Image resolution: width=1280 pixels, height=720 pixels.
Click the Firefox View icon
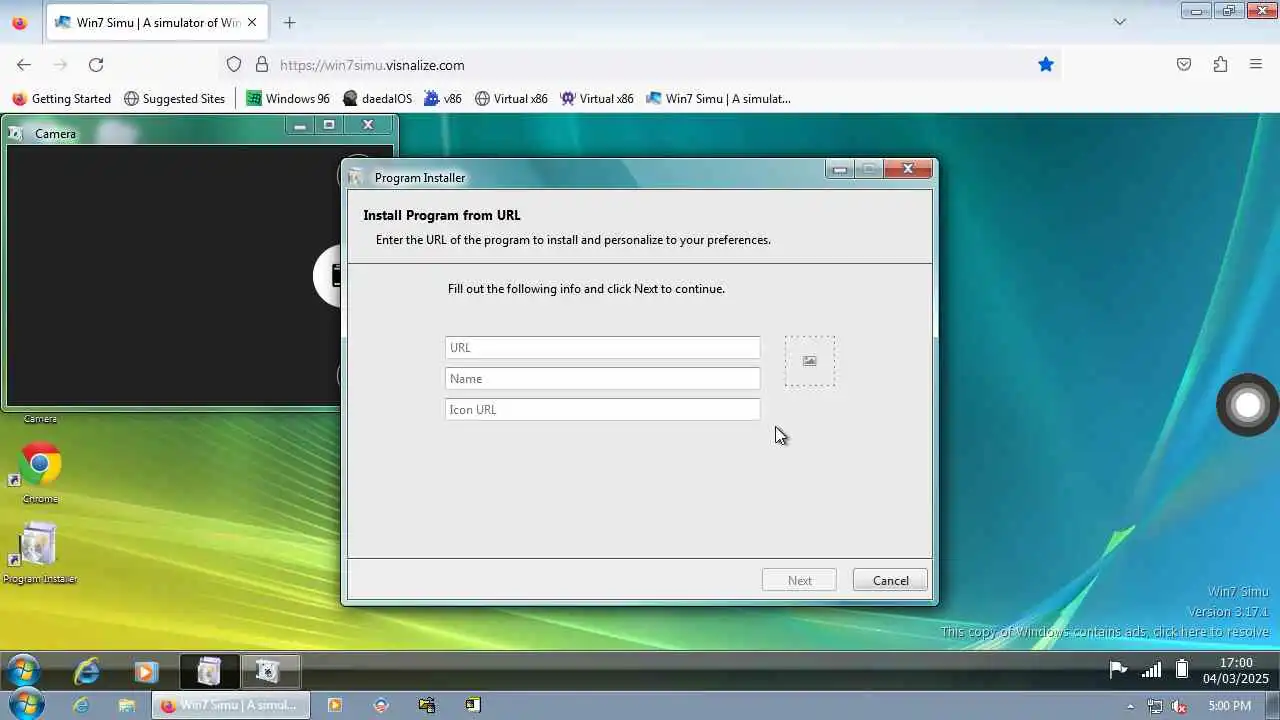click(19, 22)
